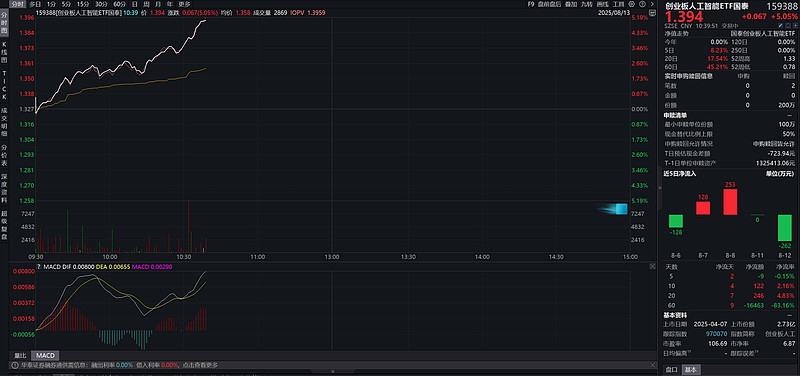Click the floating blue assistant widget
Image resolution: width=800 pixels, height=376 pixels.
coord(615,208)
